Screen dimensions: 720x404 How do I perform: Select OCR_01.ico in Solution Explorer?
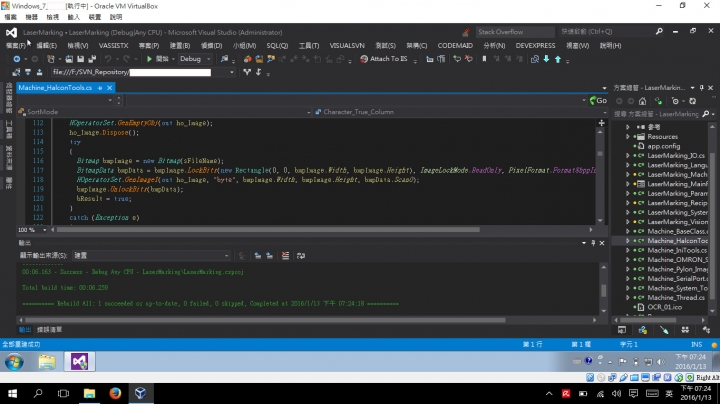coord(664,307)
